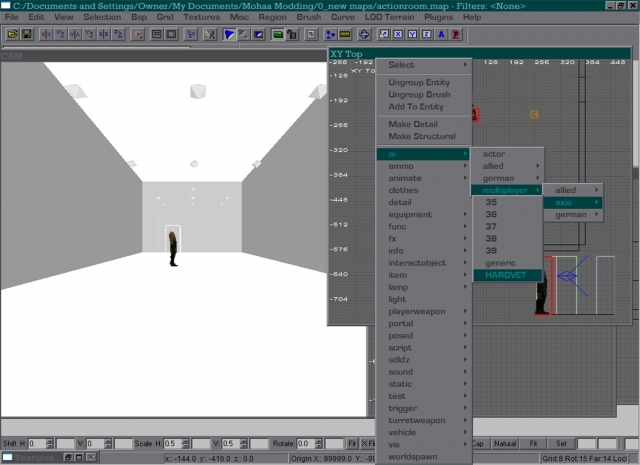The width and height of the screenshot is (640, 465).
Task: Click the Flip Z axis toolbar icon
Action: click(104, 34)
